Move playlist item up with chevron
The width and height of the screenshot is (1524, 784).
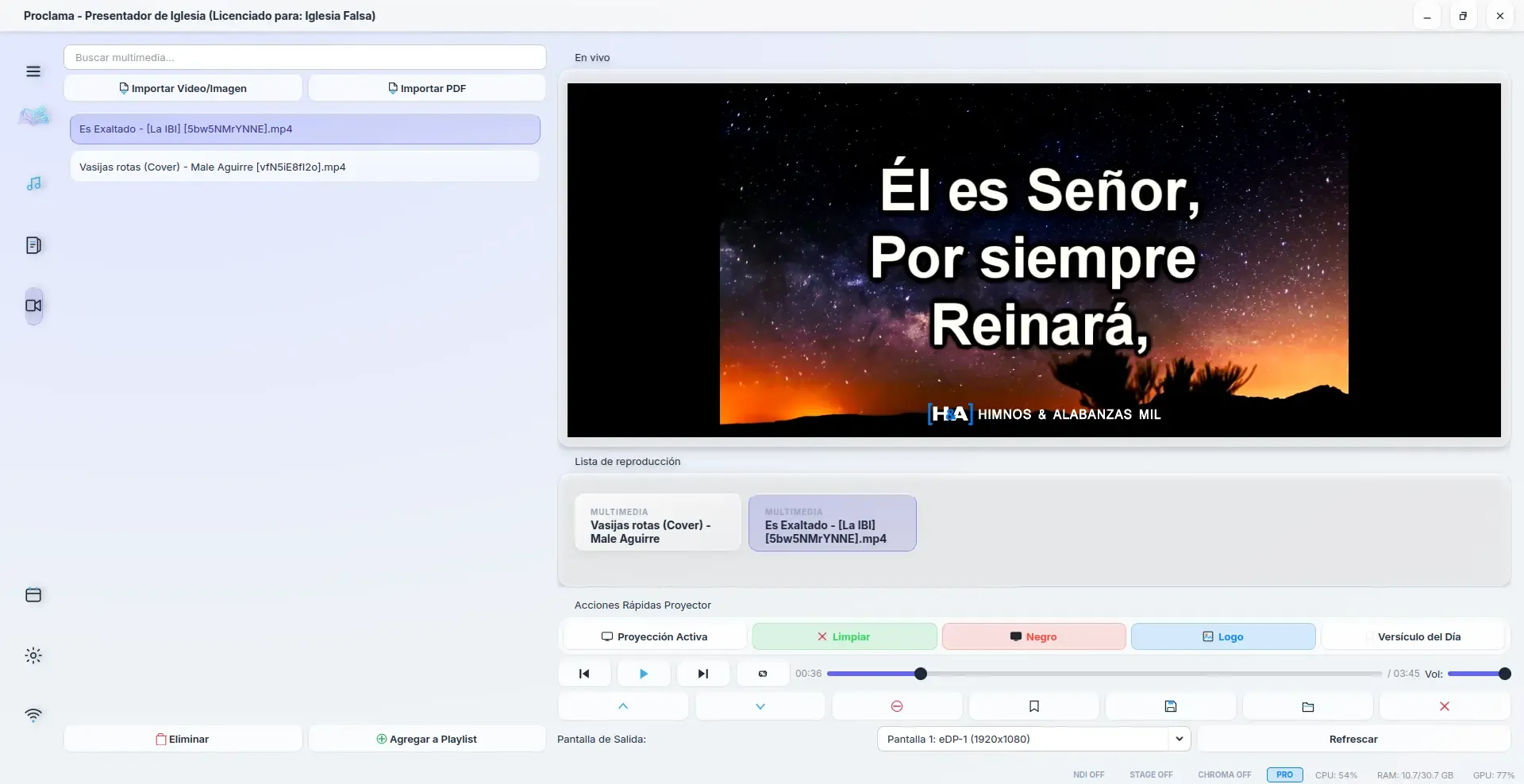coord(623,706)
